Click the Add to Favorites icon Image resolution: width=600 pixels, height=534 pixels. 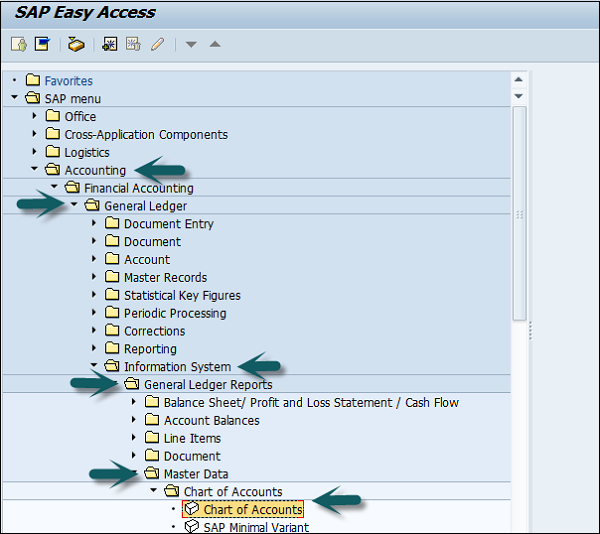pyautogui.click(x=109, y=44)
